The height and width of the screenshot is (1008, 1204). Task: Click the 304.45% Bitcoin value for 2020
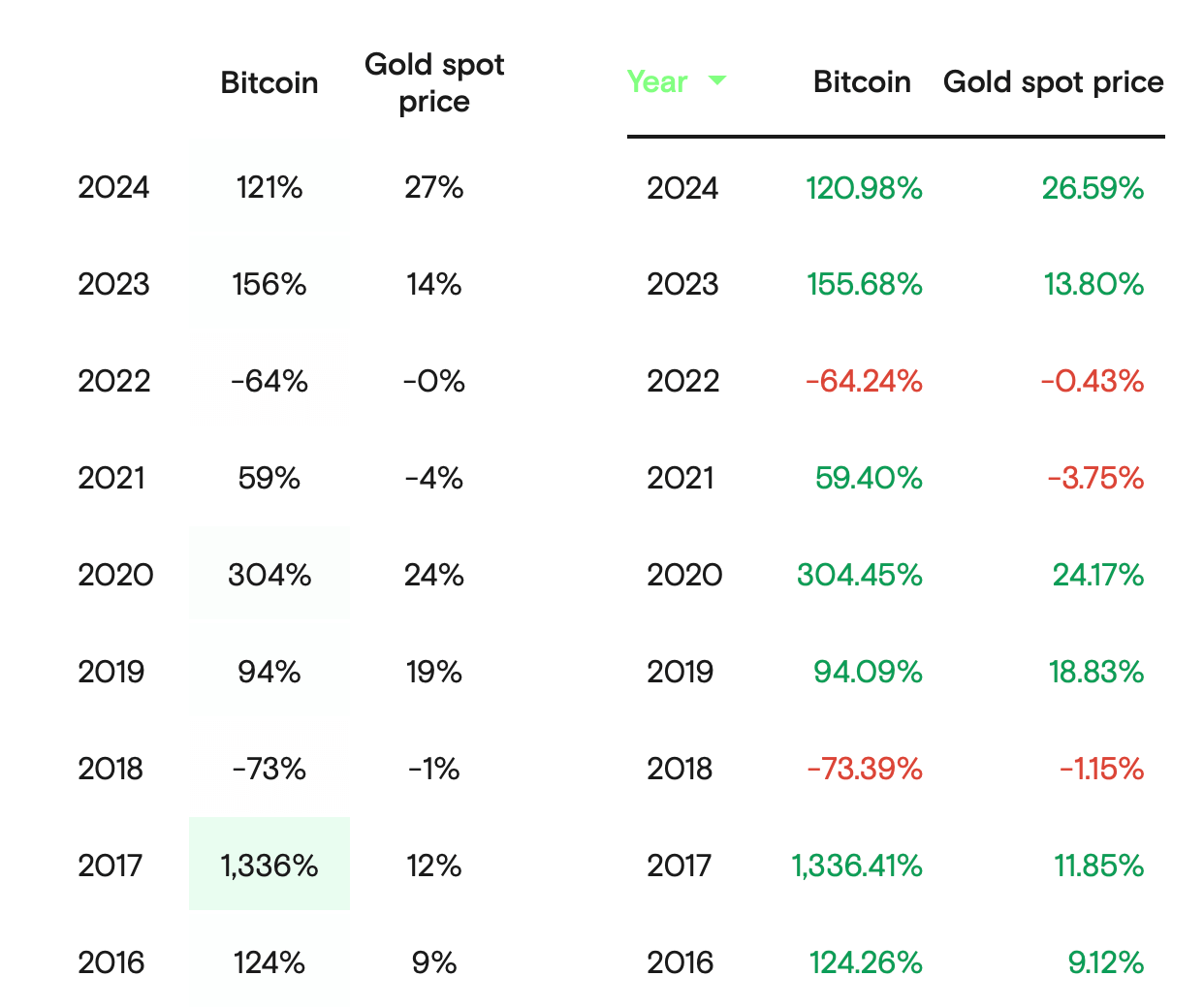(x=861, y=575)
